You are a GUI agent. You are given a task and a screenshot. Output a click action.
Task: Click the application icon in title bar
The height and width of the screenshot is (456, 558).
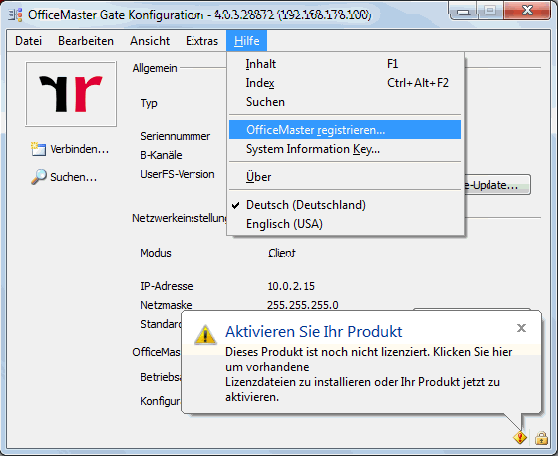coord(16,15)
